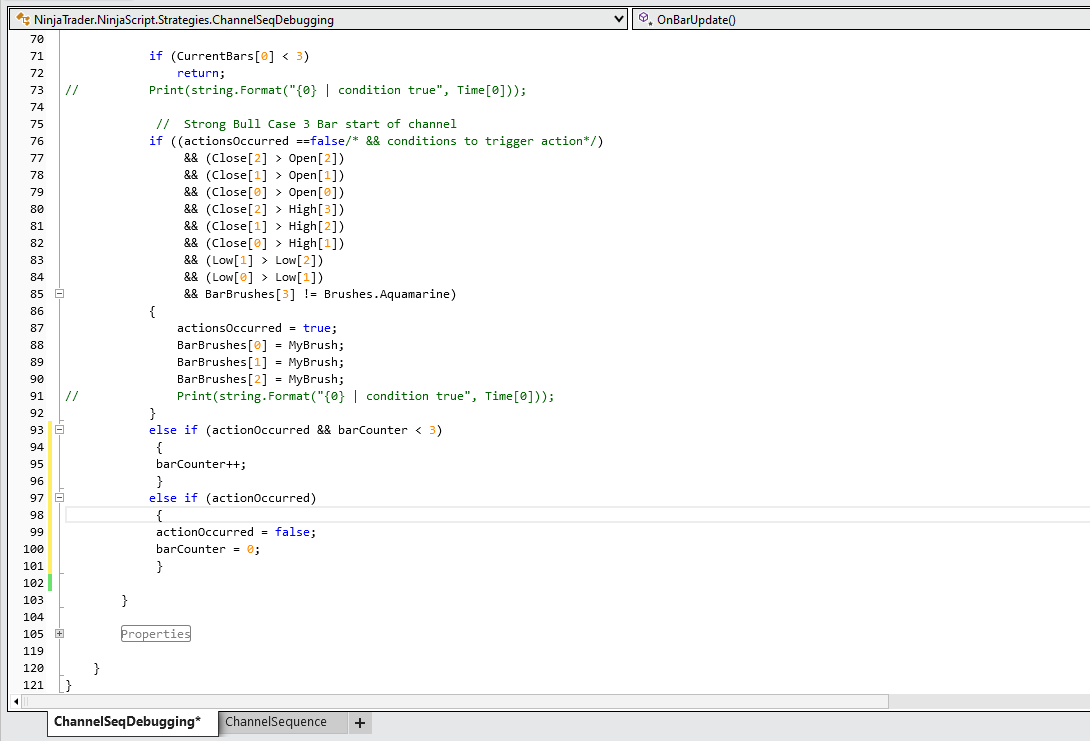Image resolution: width=1090 pixels, height=741 pixels.
Task: Click the horizontal scrollbar left arrow
Action: (16, 701)
